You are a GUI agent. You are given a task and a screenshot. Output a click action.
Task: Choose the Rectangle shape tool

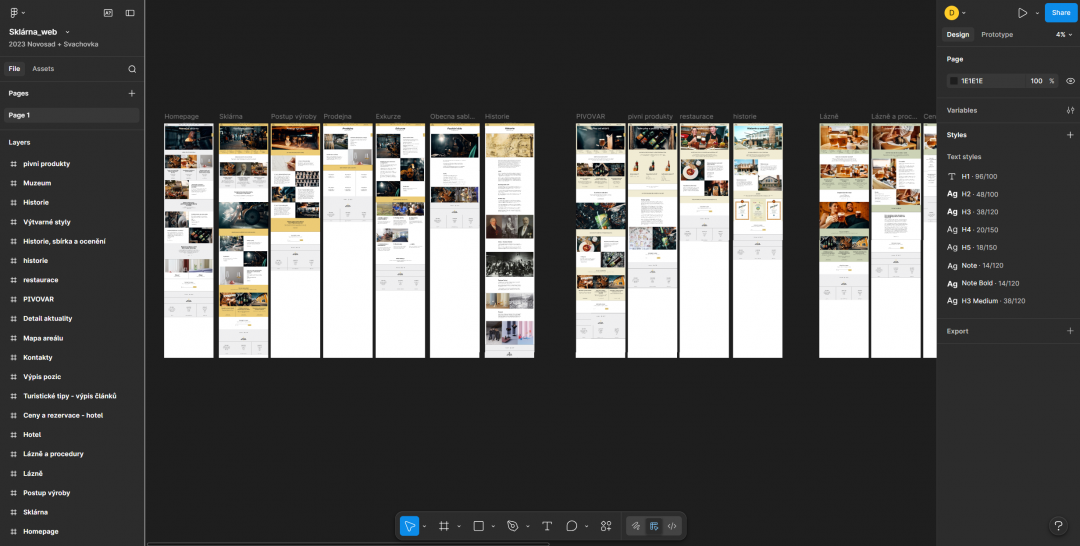point(479,526)
